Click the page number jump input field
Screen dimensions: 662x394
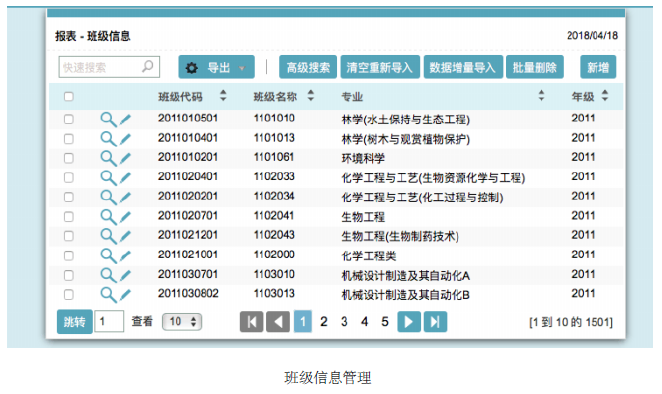(109, 321)
